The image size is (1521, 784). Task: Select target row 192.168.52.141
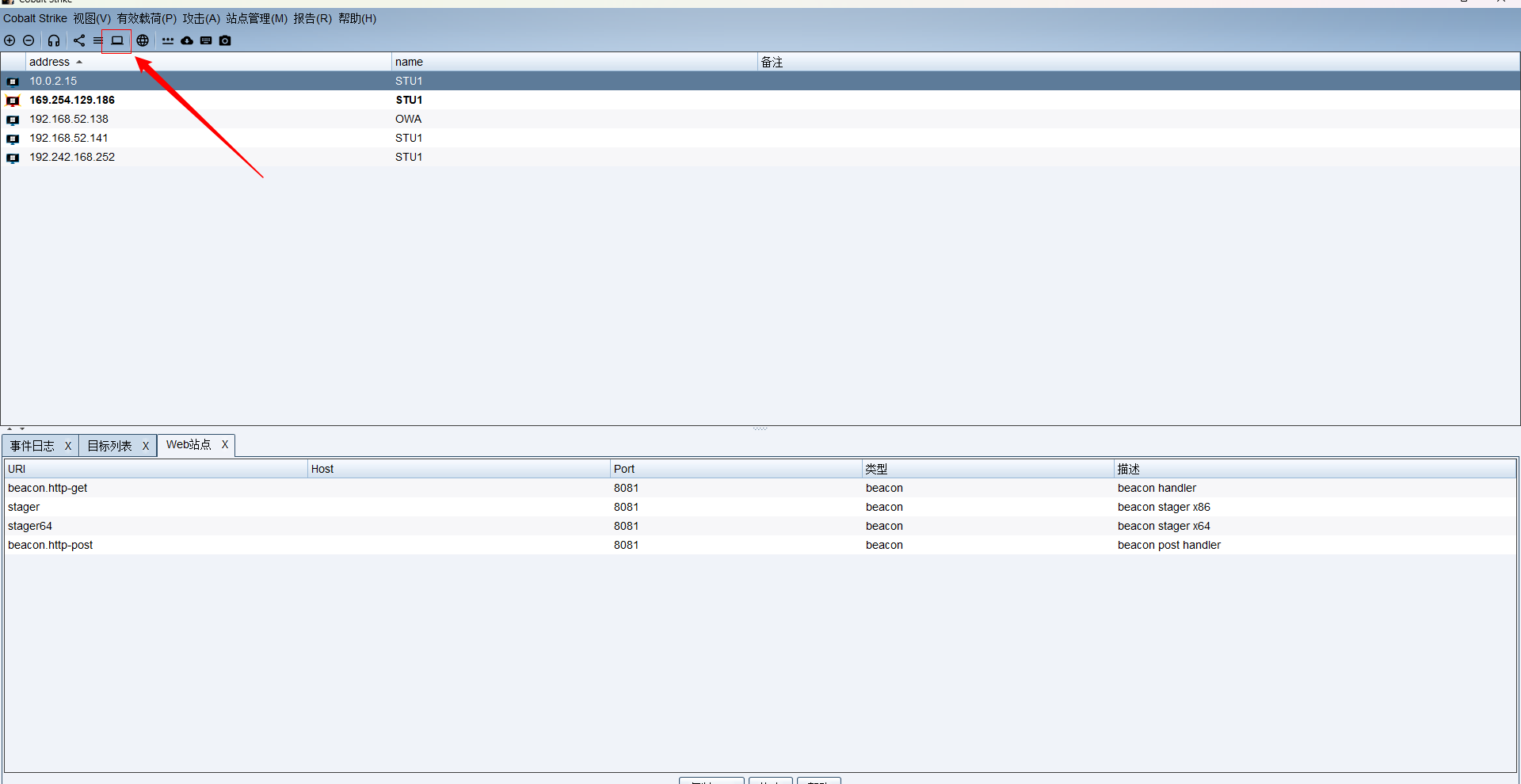[x=760, y=138]
